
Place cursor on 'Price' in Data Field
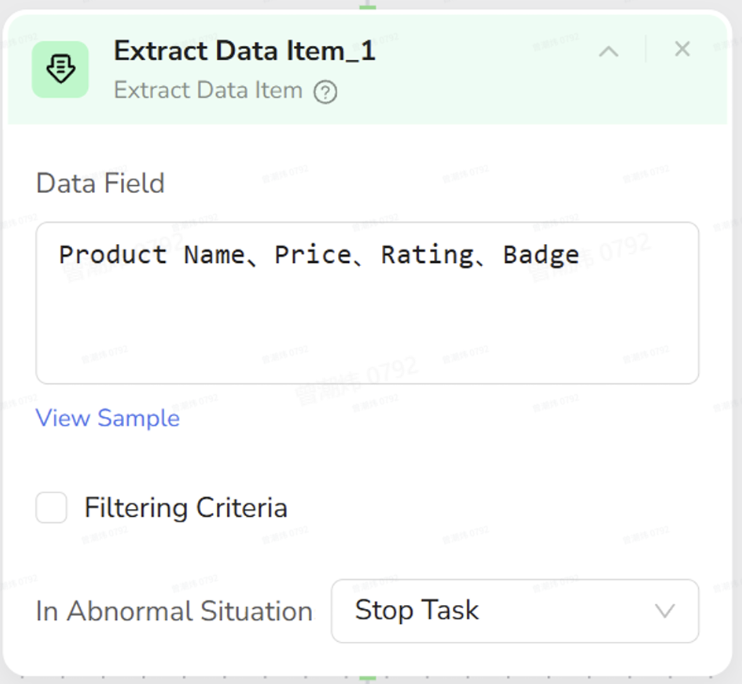313,255
